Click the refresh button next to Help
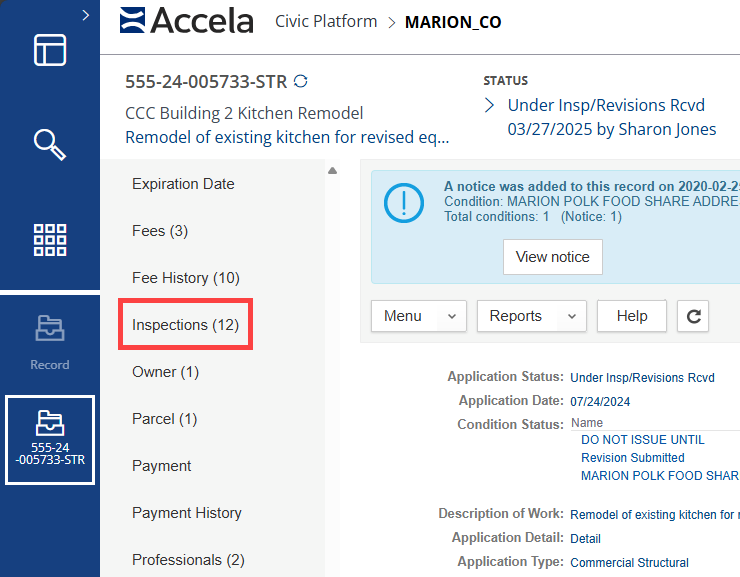740x577 pixels. tap(693, 316)
